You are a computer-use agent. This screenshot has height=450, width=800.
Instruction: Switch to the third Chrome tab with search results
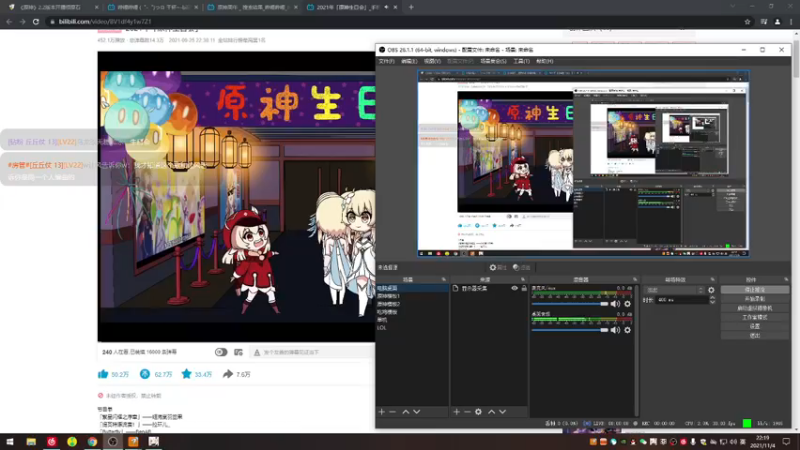[x=252, y=7]
